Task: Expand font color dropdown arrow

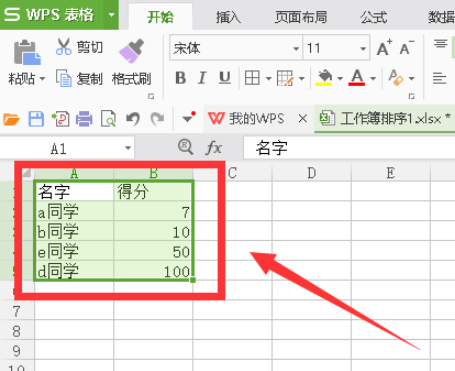Action: tap(373, 79)
